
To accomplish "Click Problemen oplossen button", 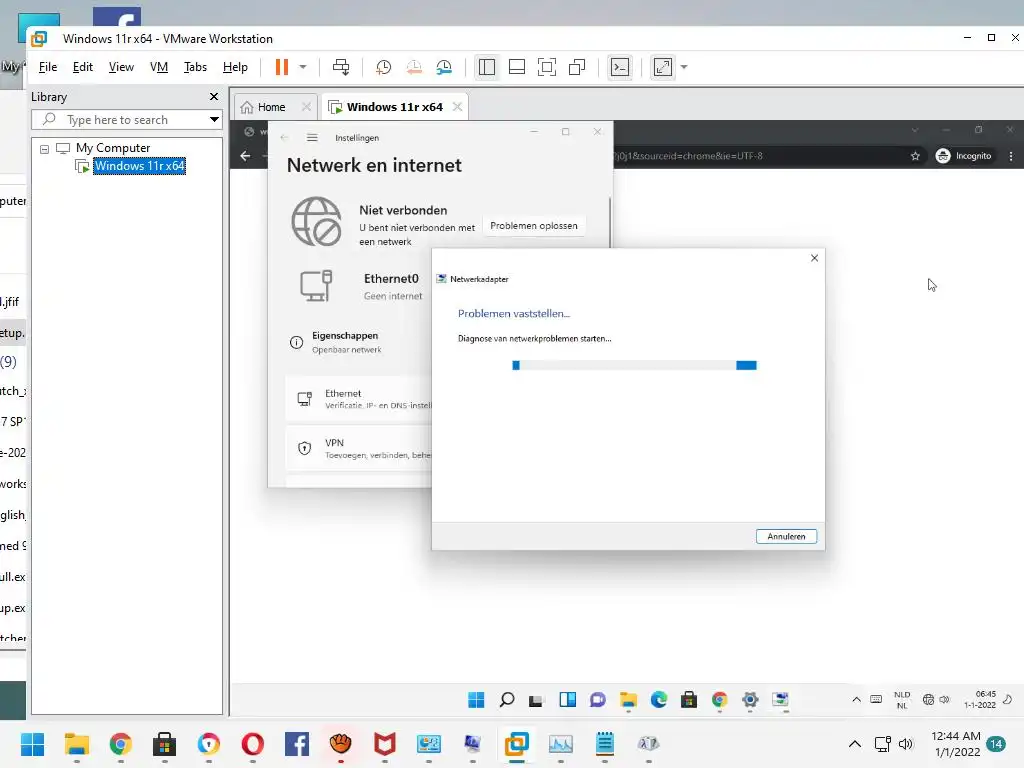I will point(534,226).
